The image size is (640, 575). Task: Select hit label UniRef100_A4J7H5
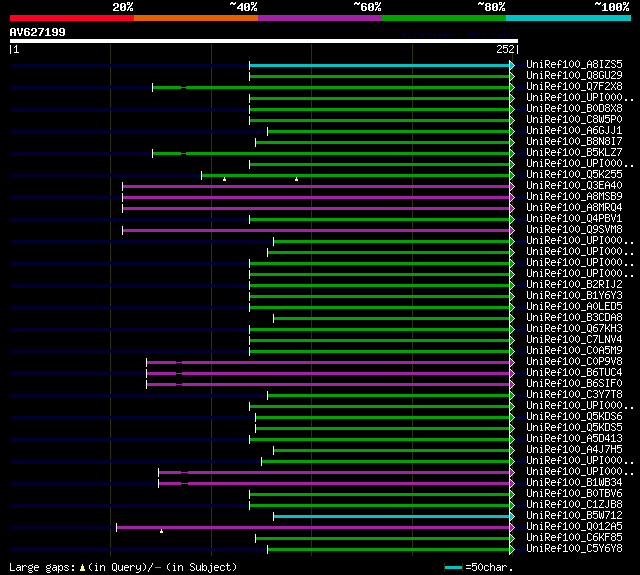[574, 450]
